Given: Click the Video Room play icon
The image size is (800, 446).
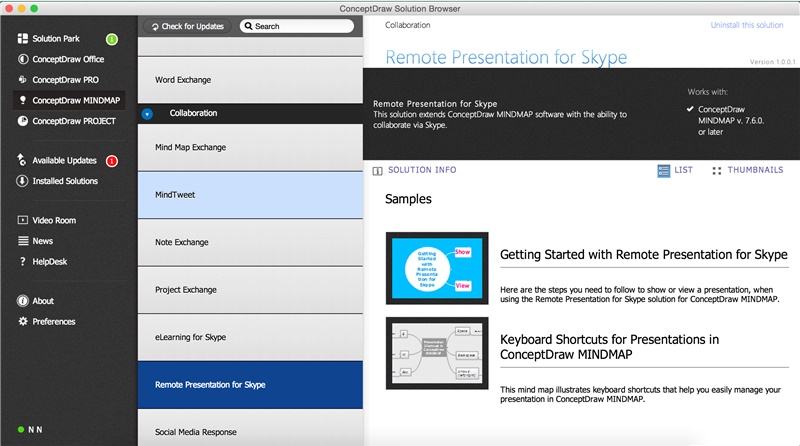Looking at the screenshot, I should [x=23, y=220].
